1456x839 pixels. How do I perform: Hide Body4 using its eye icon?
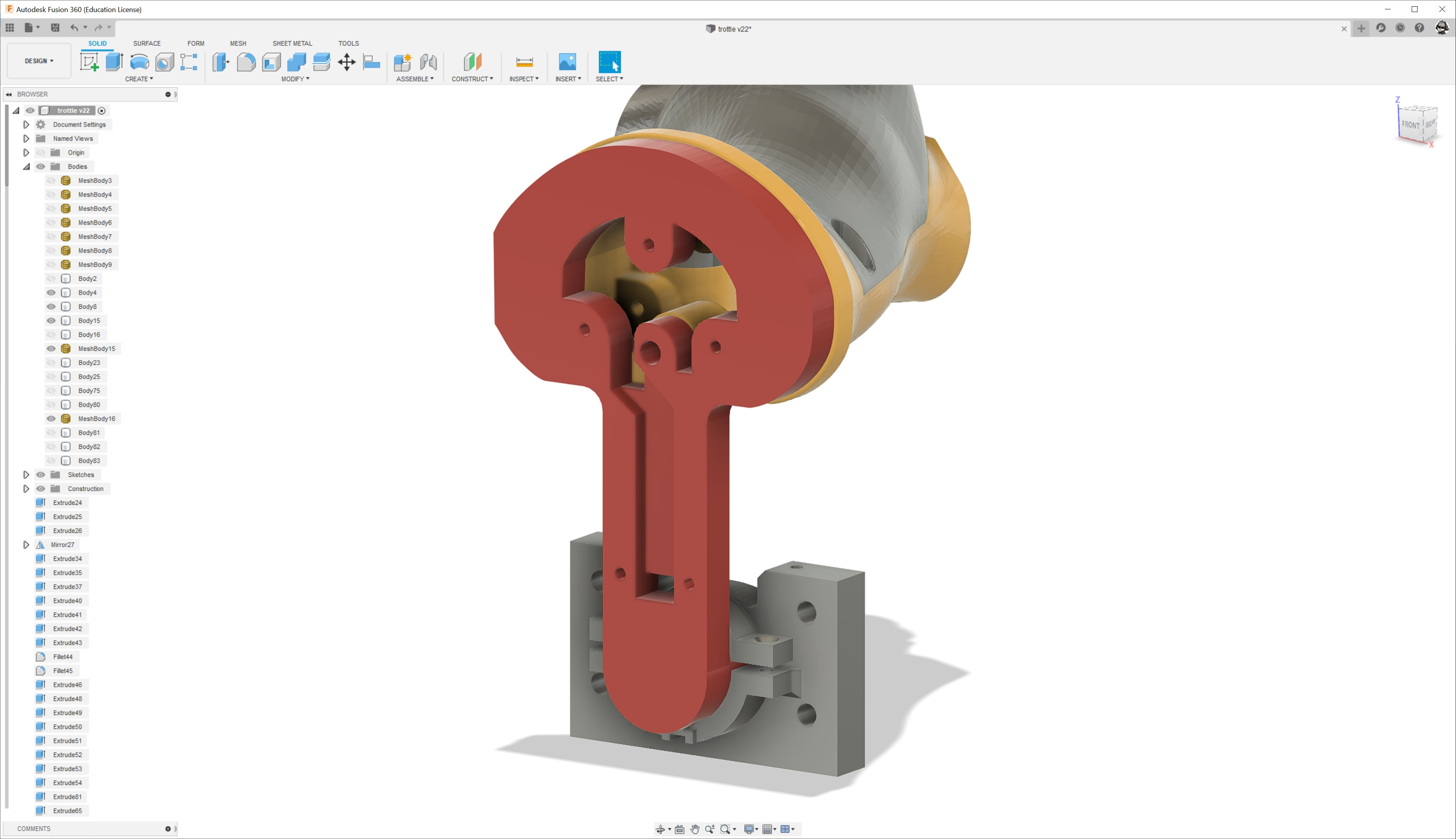(51, 293)
